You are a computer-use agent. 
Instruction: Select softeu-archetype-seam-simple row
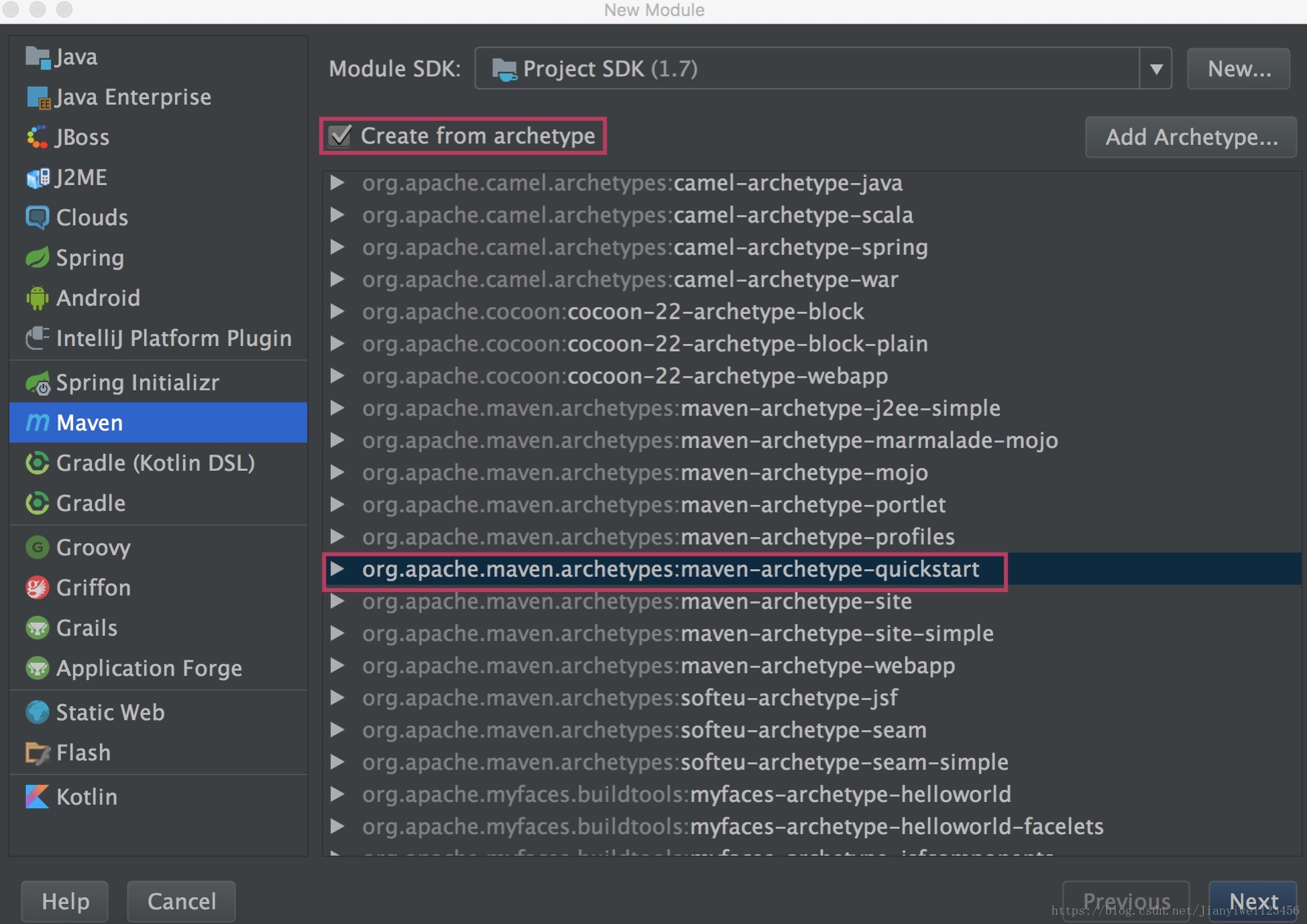[x=811, y=762]
